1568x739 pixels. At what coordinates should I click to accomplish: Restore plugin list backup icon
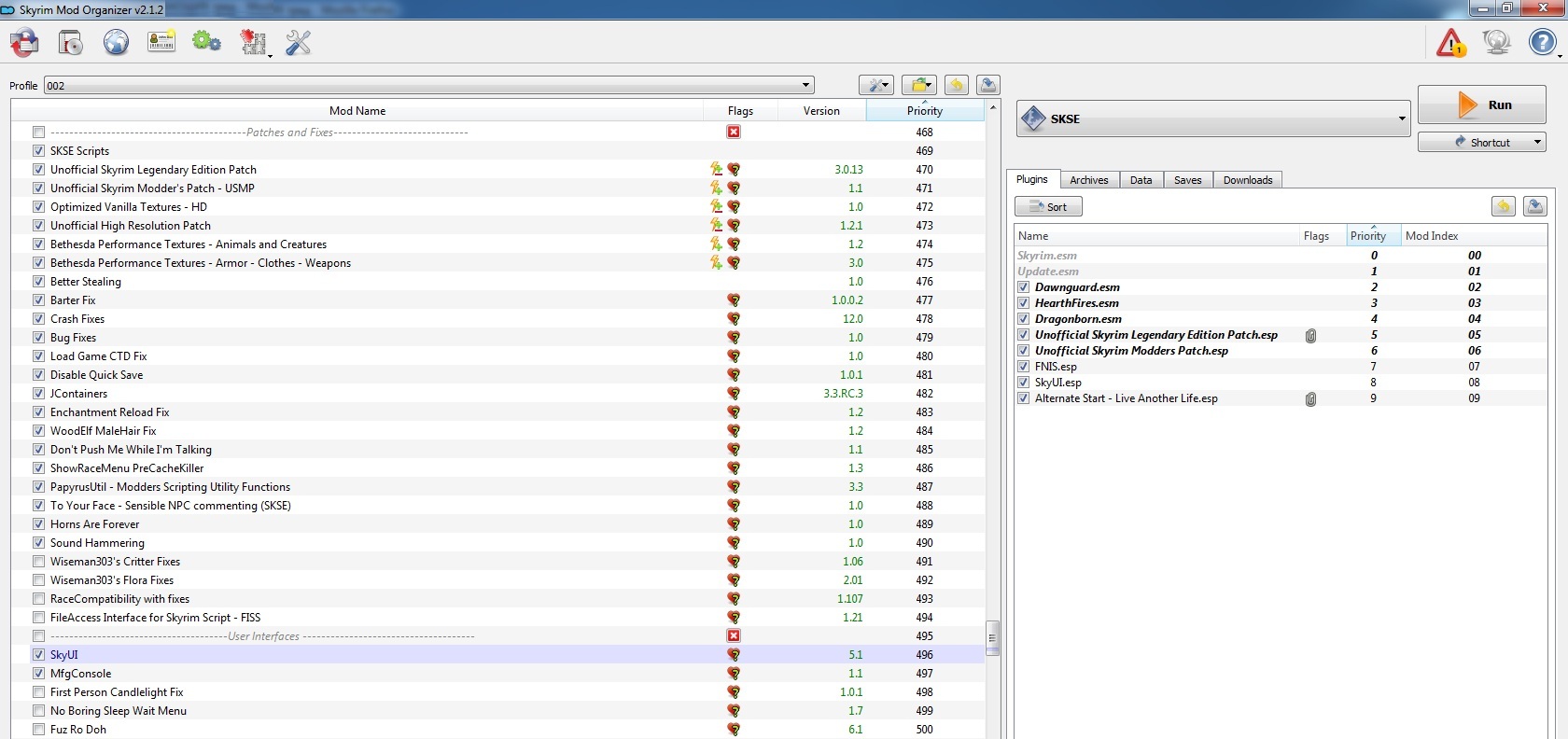point(1504,206)
